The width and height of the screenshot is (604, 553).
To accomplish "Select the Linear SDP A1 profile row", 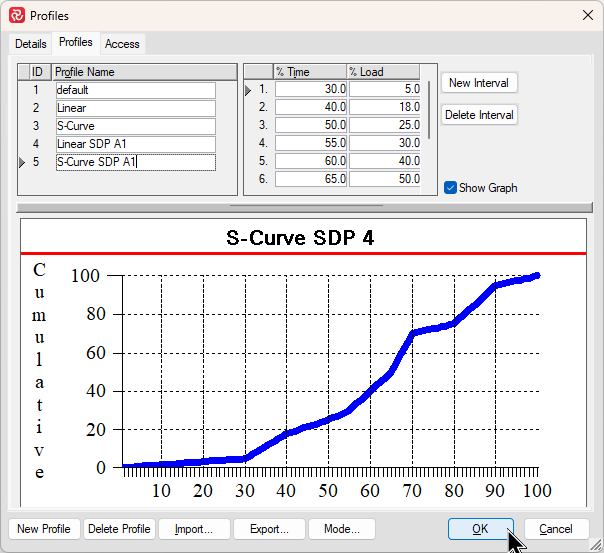I will pyautogui.click(x=135, y=144).
